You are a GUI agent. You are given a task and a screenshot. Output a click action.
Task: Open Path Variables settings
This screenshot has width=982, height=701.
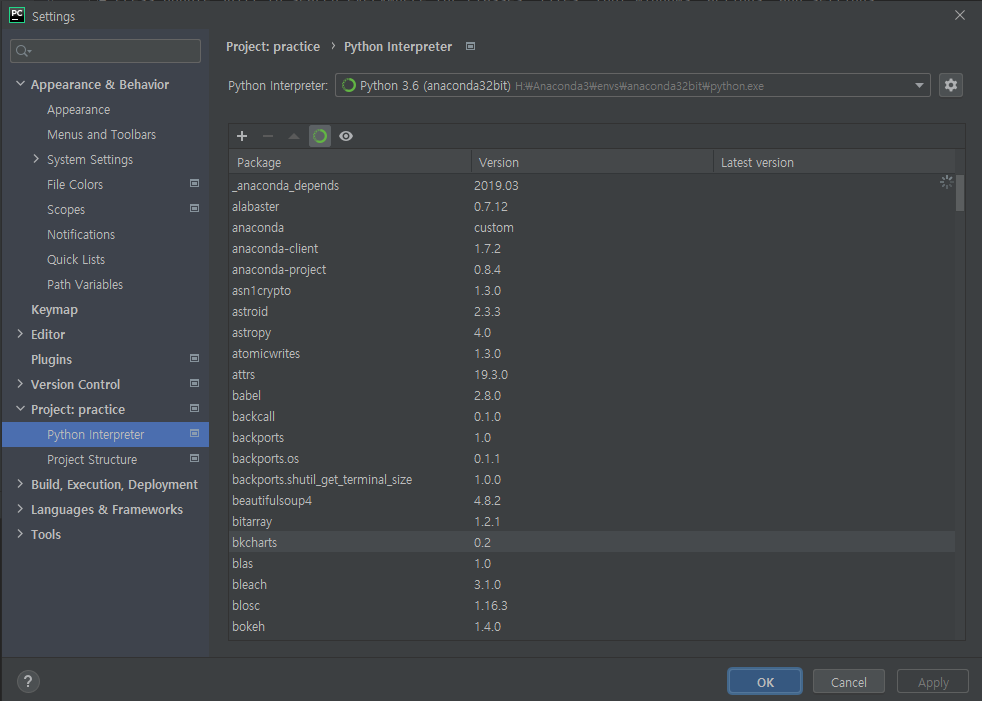pyautogui.click(x=85, y=284)
